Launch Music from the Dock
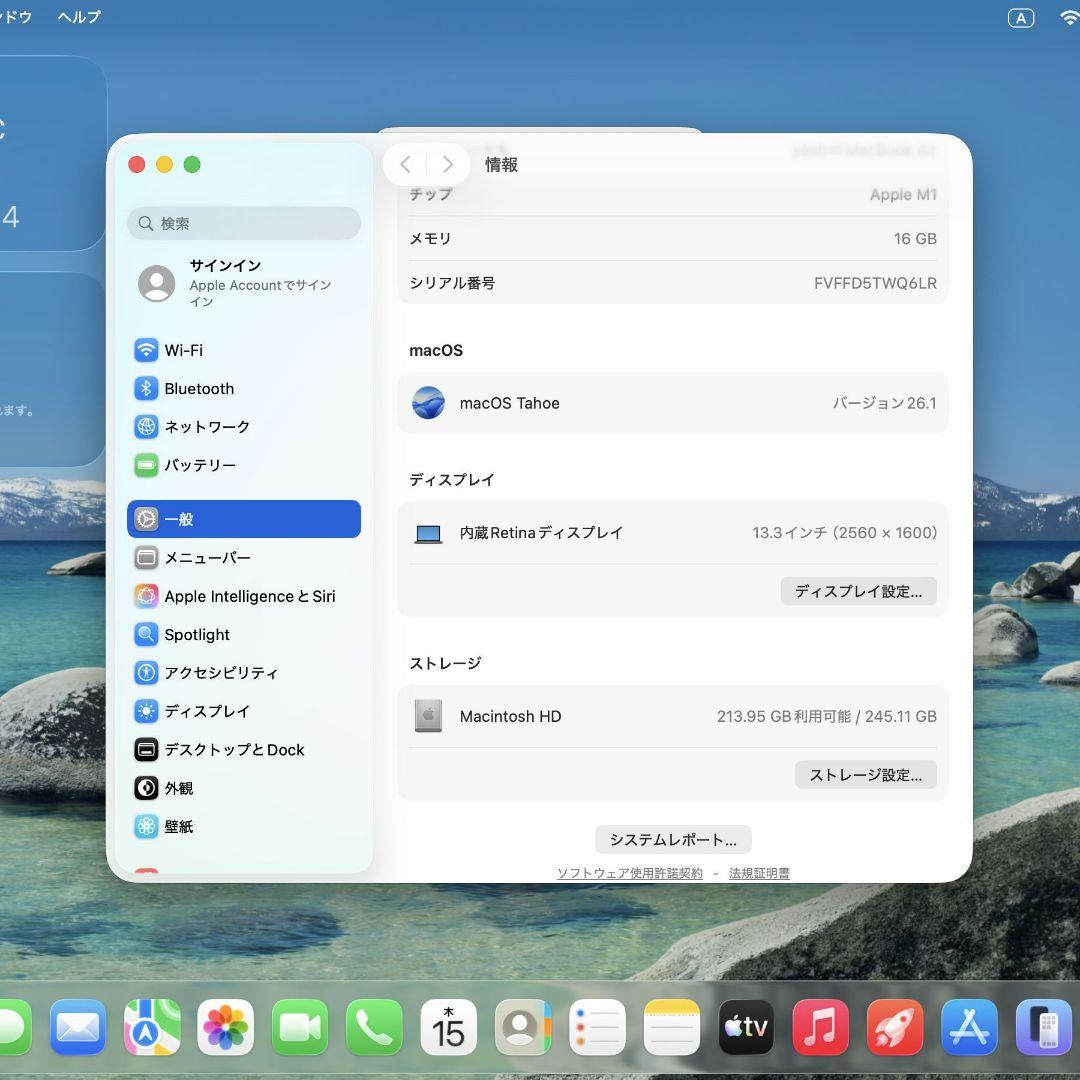The height and width of the screenshot is (1080, 1080). pos(820,1026)
